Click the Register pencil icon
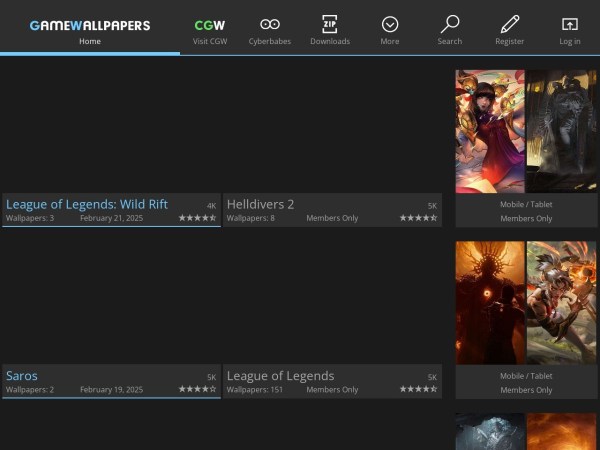600x450 pixels. click(x=510, y=25)
